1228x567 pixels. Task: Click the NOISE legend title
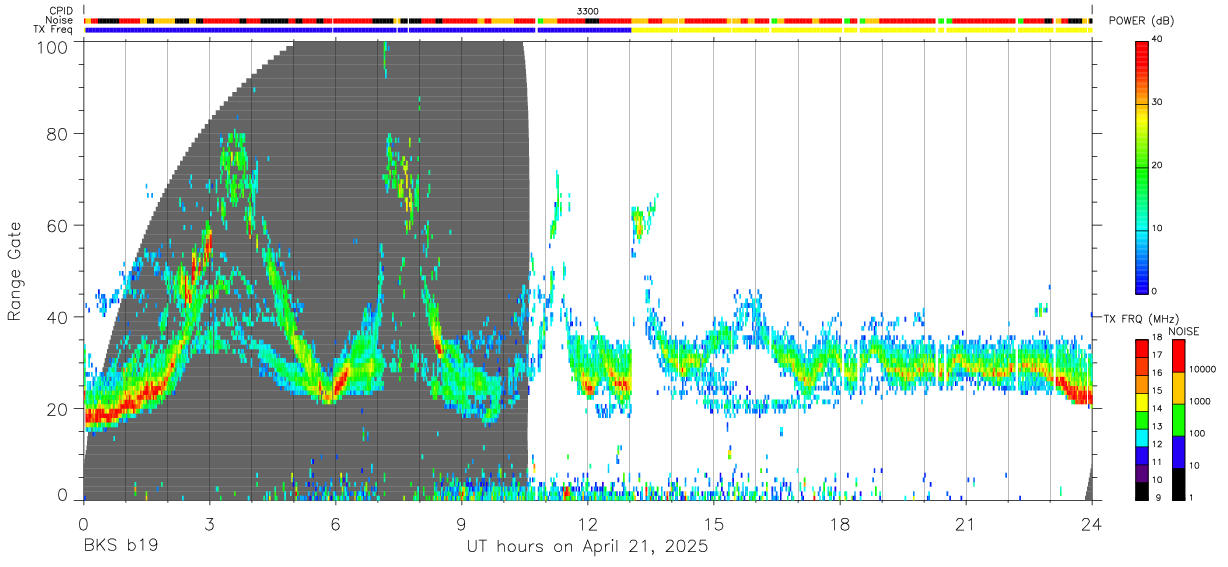click(1184, 331)
